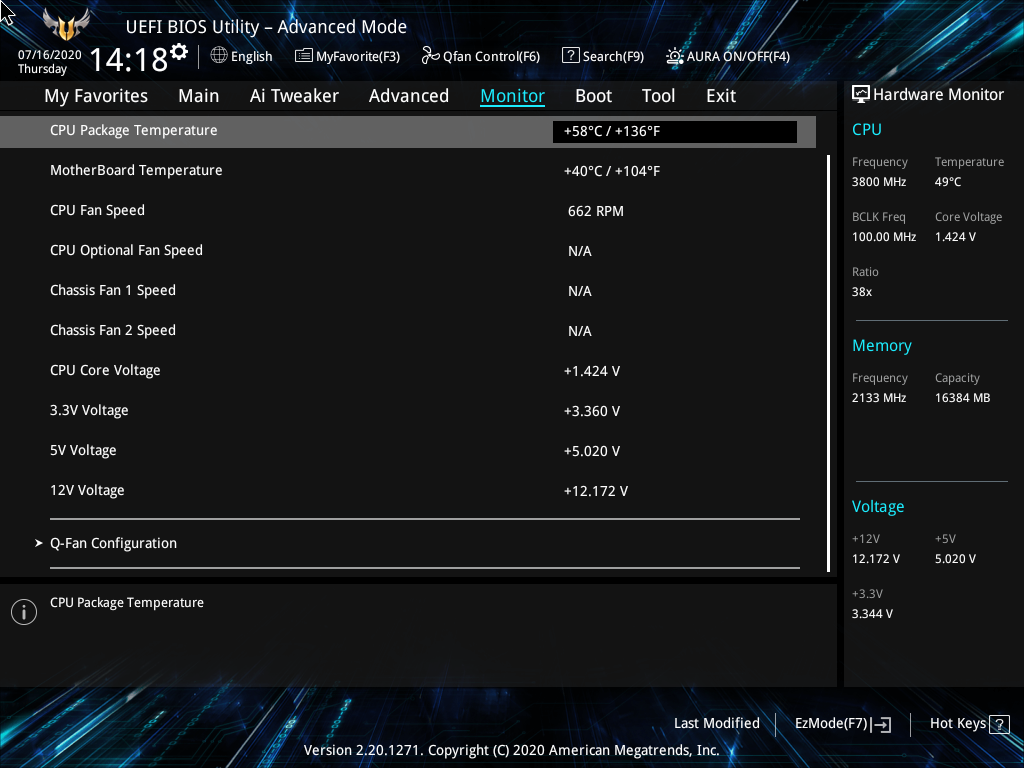This screenshot has height=768, width=1024.
Task: Click the globe language icon
Action: 219,56
